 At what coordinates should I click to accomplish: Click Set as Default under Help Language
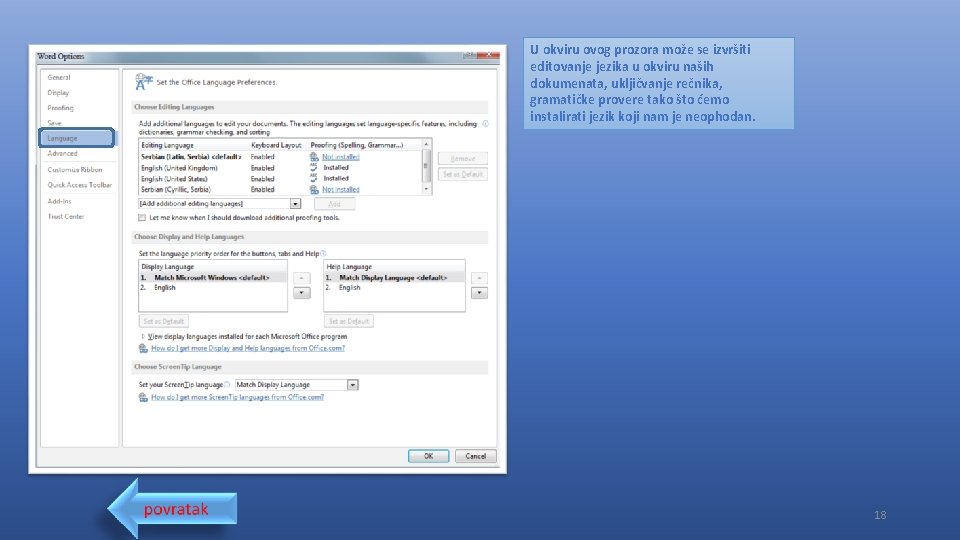point(348,321)
